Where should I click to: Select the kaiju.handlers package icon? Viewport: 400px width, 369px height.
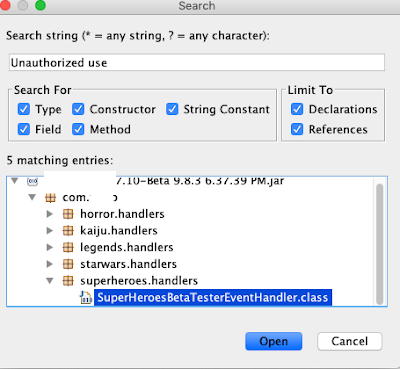tap(68, 231)
